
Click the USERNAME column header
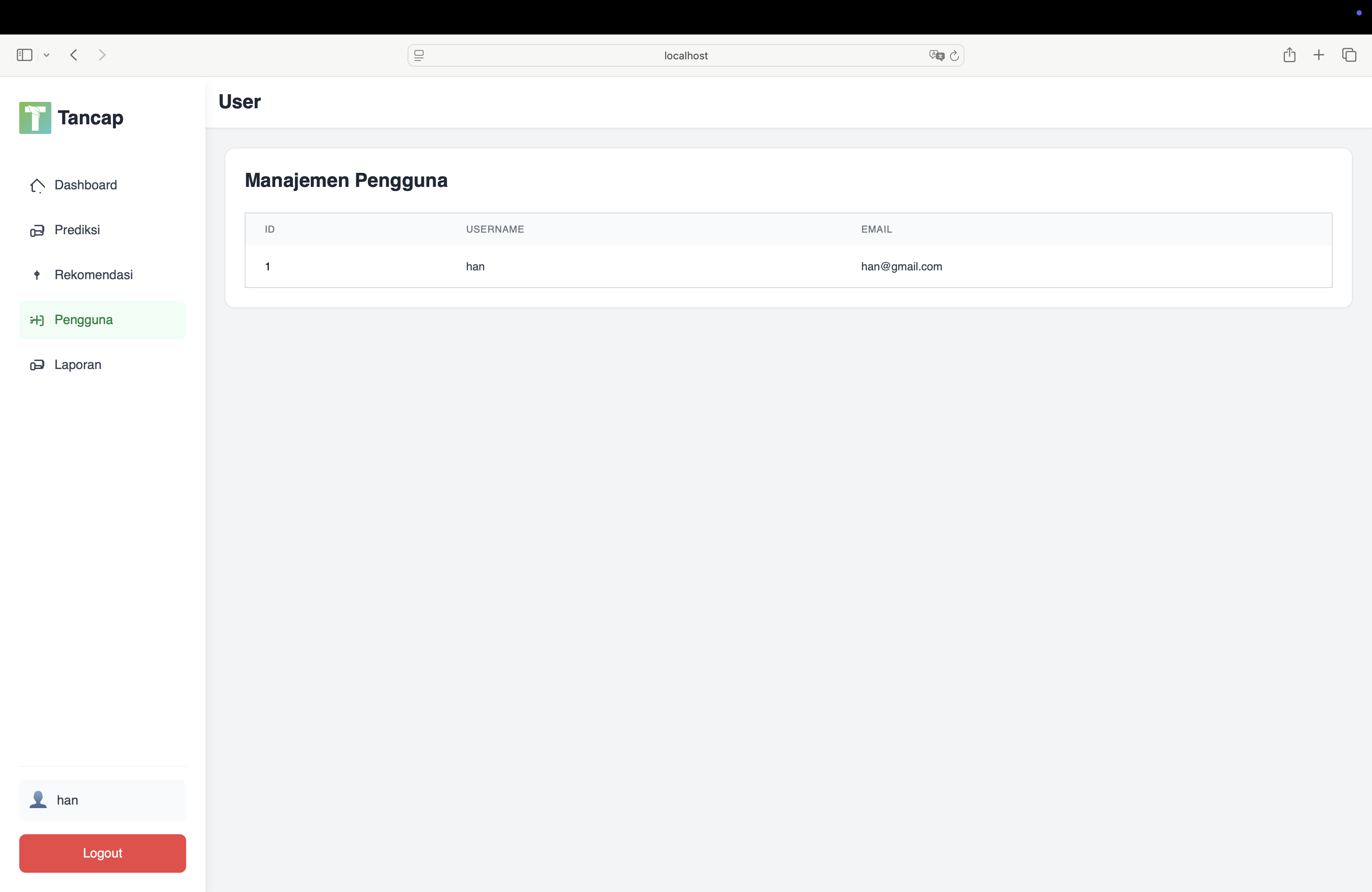click(x=495, y=229)
